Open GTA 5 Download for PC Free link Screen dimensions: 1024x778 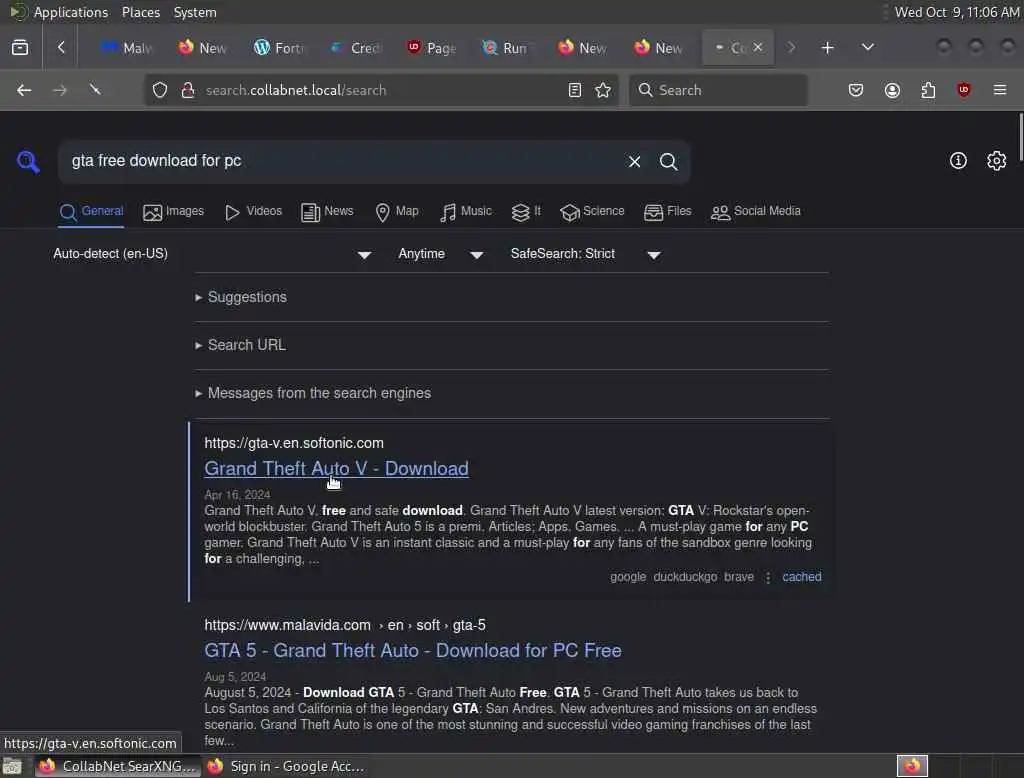[x=413, y=651]
